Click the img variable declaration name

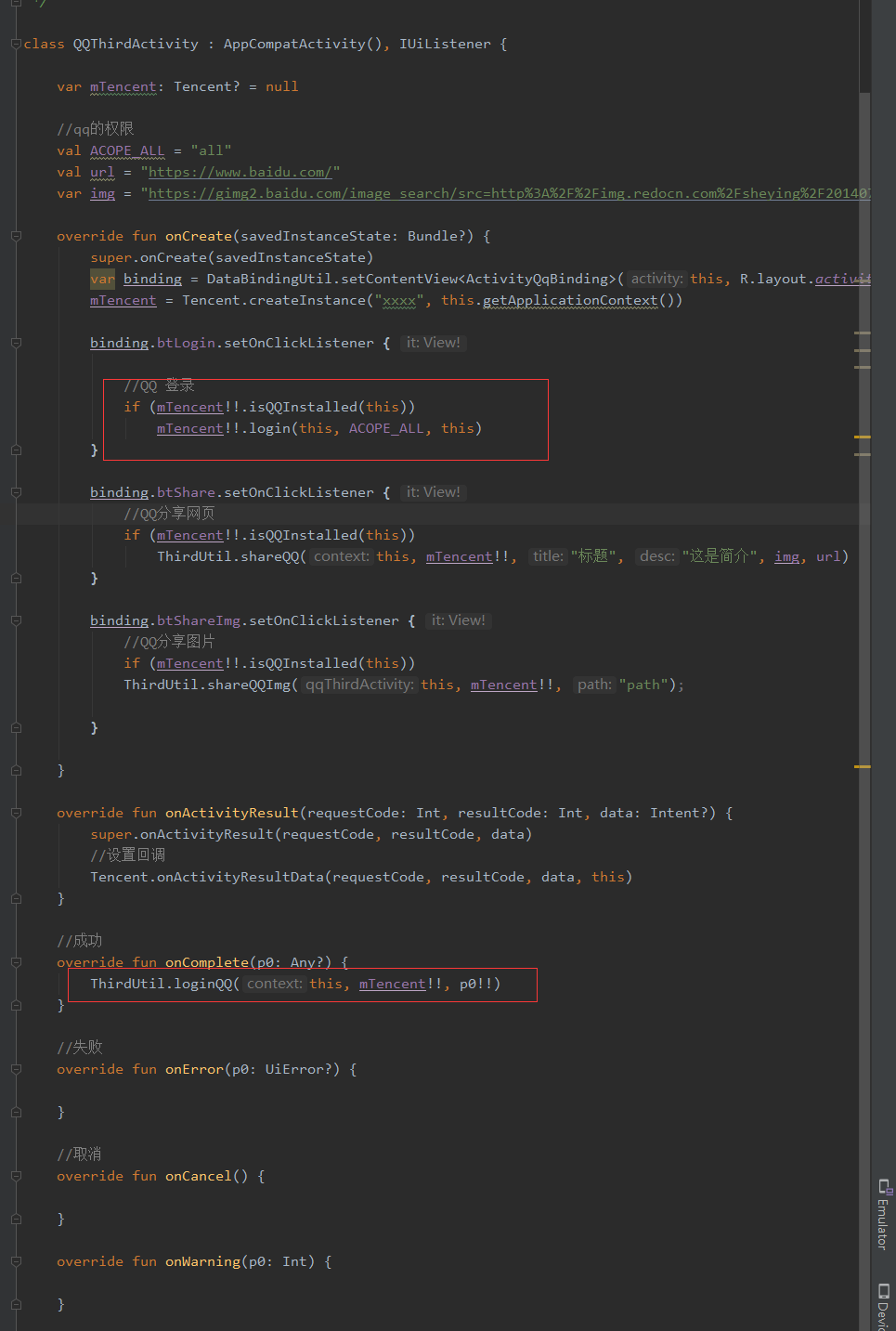102,193
